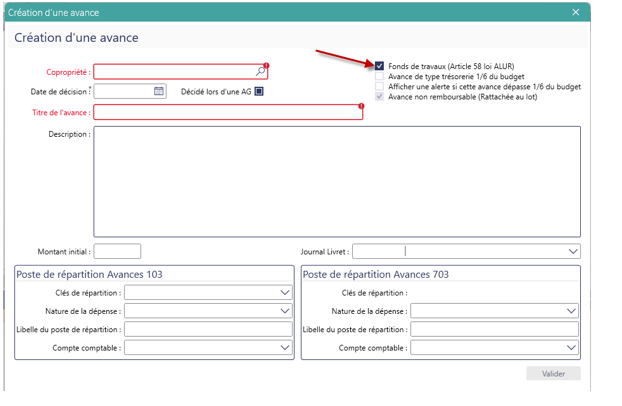The width and height of the screenshot is (622, 406).
Task: Open the calendar picker for Date de décision
Action: [158, 91]
